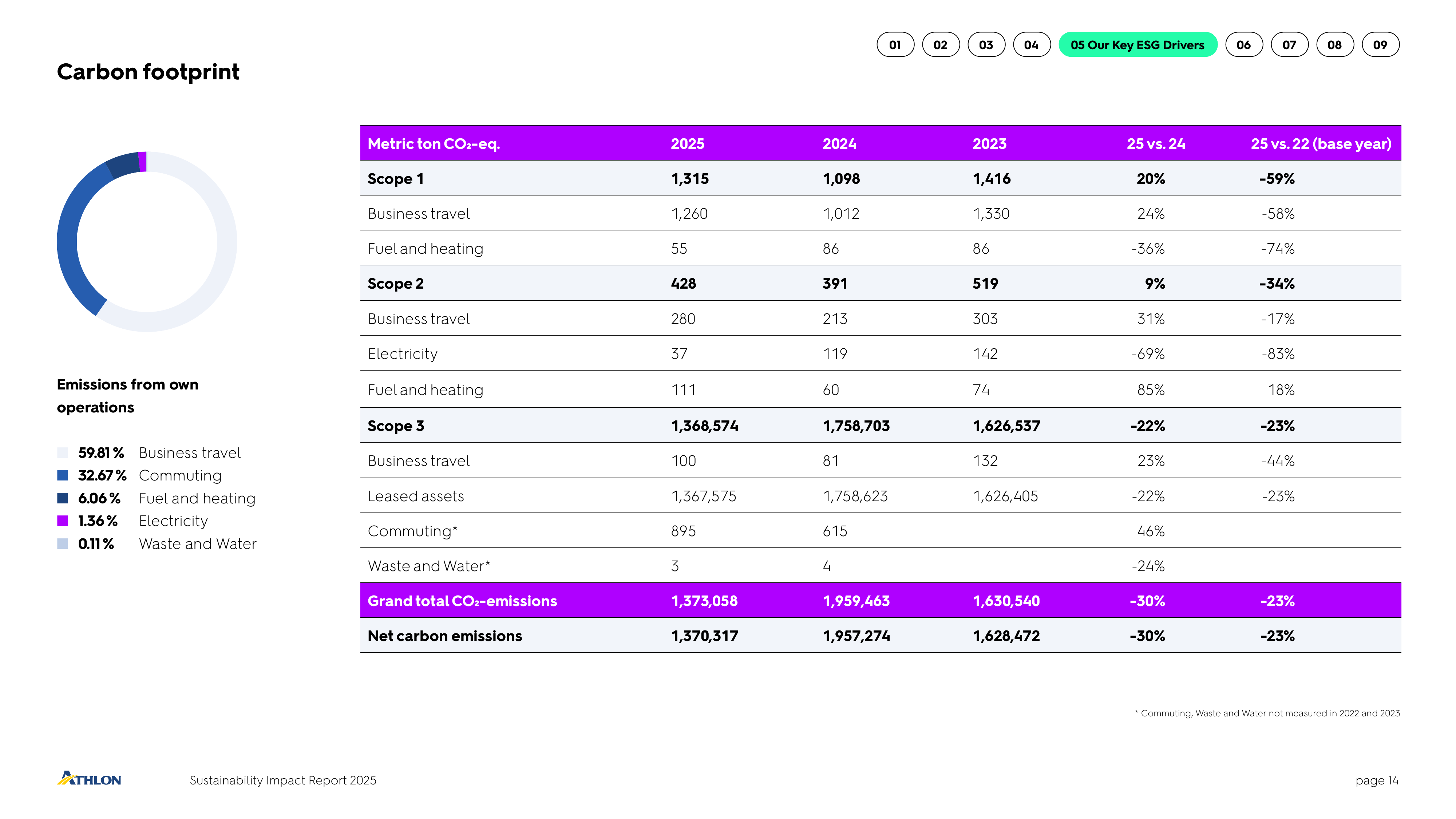The height and width of the screenshot is (819, 1456).
Task: Click the 59.81% legend percentage
Action: [x=101, y=453]
